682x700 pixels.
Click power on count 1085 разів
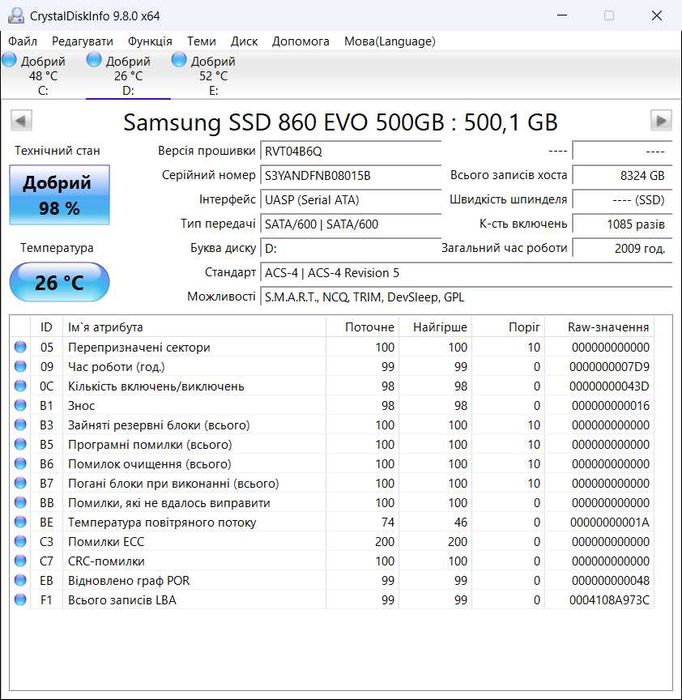(x=622, y=224)
